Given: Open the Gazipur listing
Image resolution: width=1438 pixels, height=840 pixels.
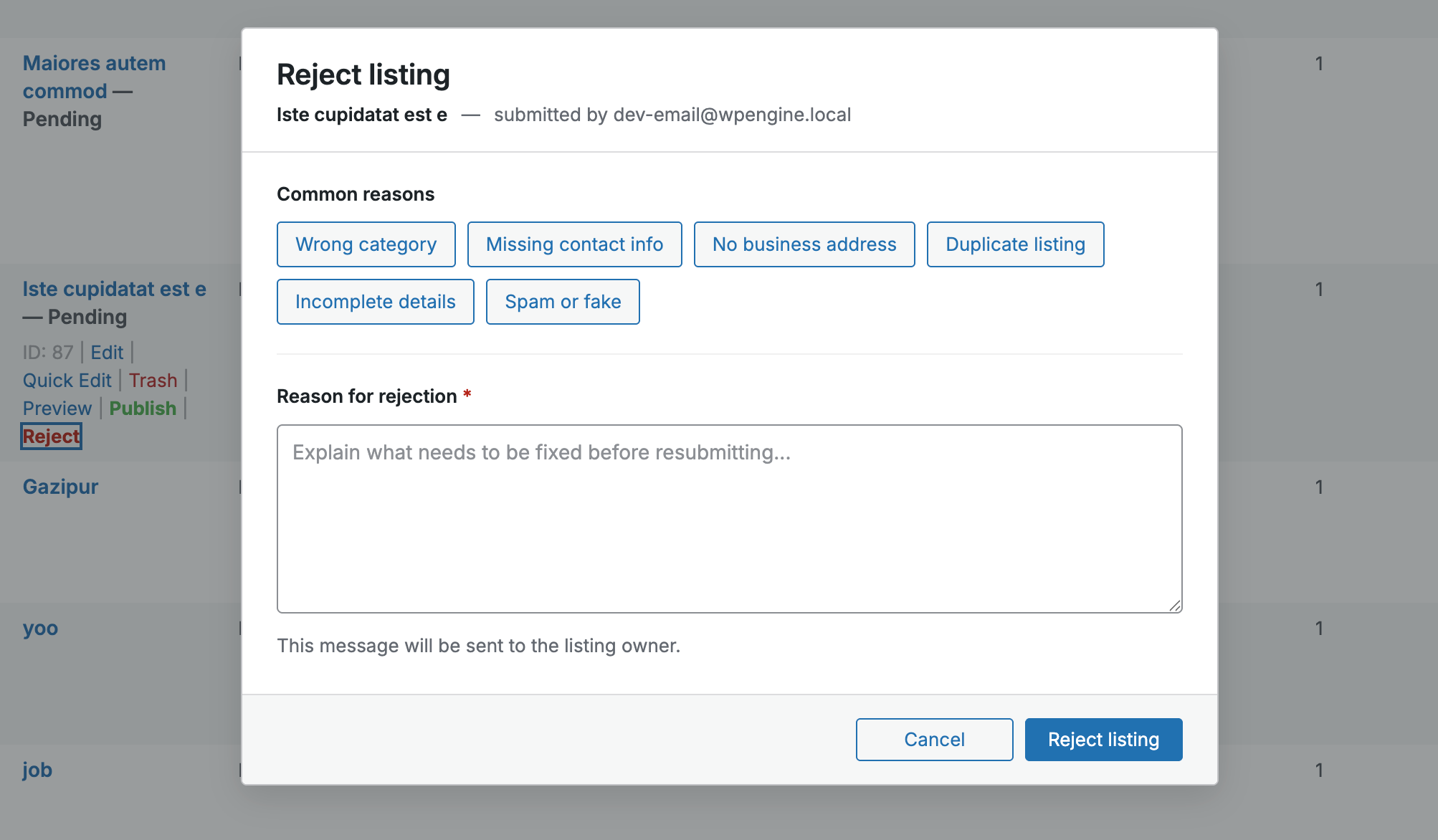Looking at the screenshot, I should 60,487.
